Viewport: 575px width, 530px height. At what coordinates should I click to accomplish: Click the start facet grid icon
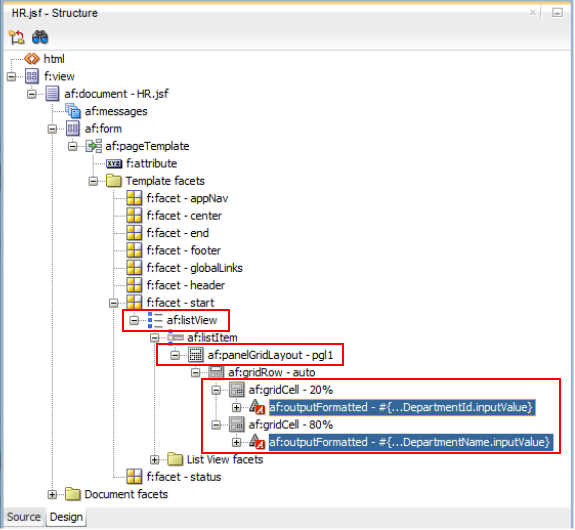point(134,303)
